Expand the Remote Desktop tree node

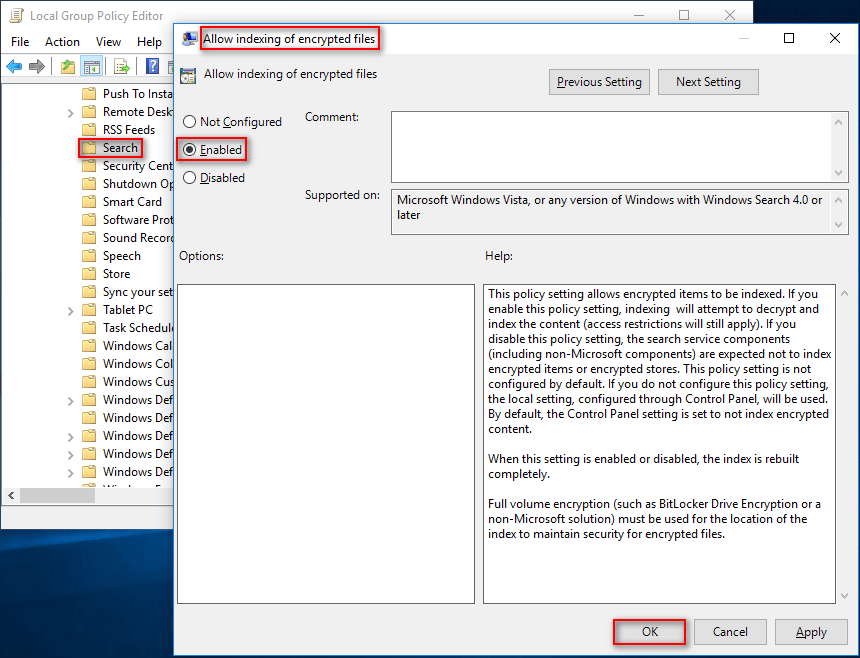[70, 111]
